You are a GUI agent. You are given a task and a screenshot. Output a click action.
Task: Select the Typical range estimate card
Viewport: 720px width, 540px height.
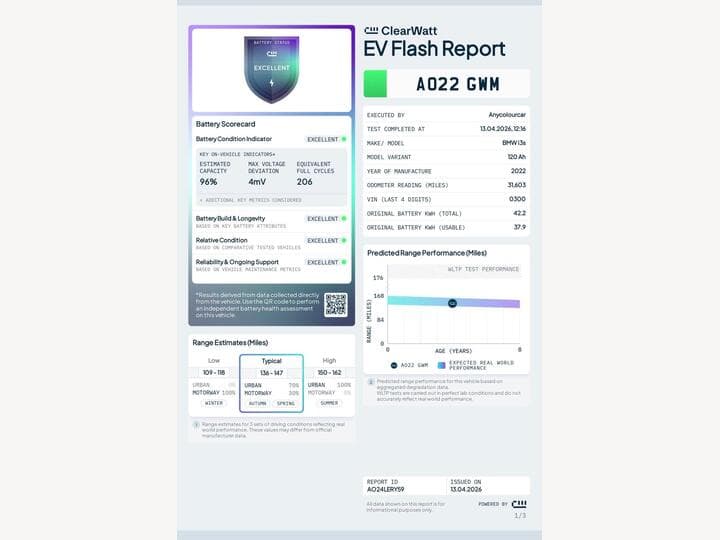(271, 382)
